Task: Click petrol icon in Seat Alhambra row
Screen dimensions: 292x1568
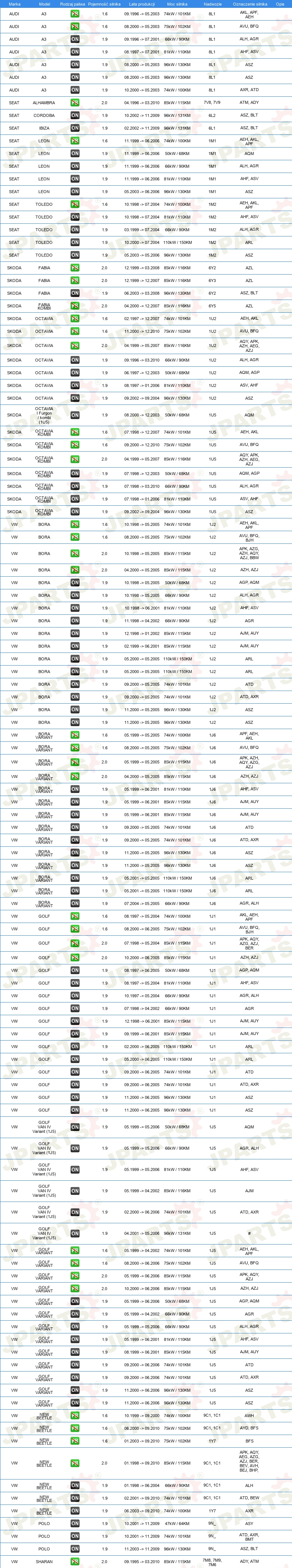Action: point(75,103)
